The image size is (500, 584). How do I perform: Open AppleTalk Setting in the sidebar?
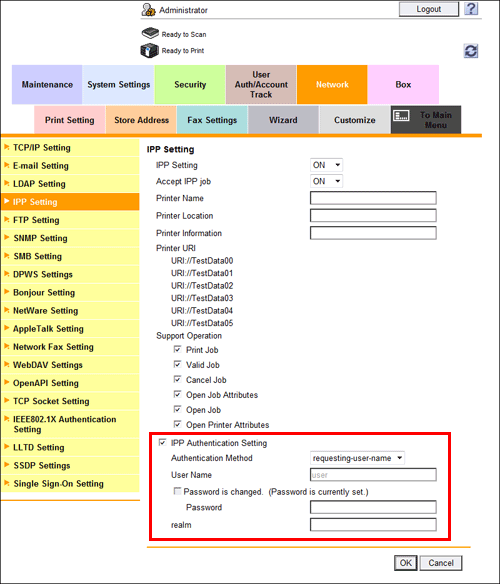[70, 329]
